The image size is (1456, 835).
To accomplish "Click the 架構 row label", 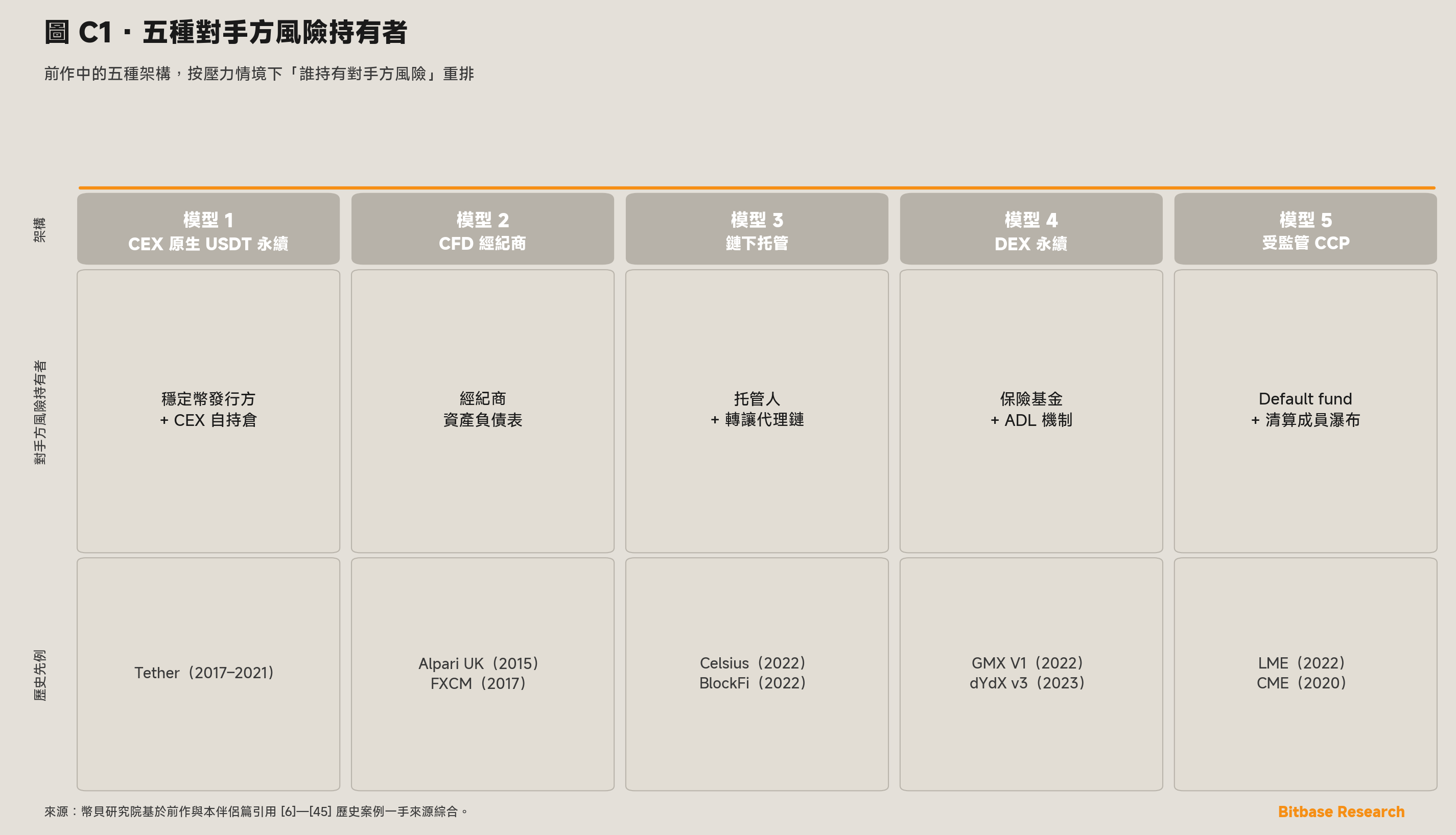I will tap(39, 229).
